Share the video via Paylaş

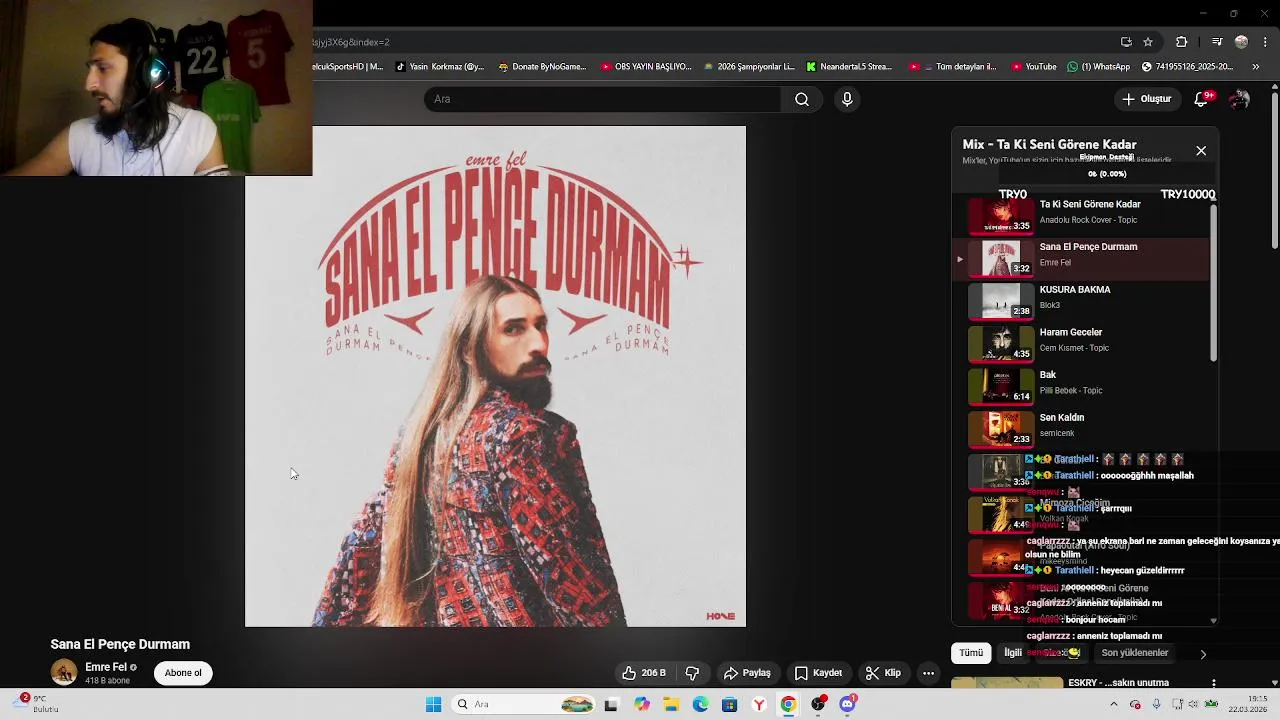pyautogui.click(x=747, y=673)
